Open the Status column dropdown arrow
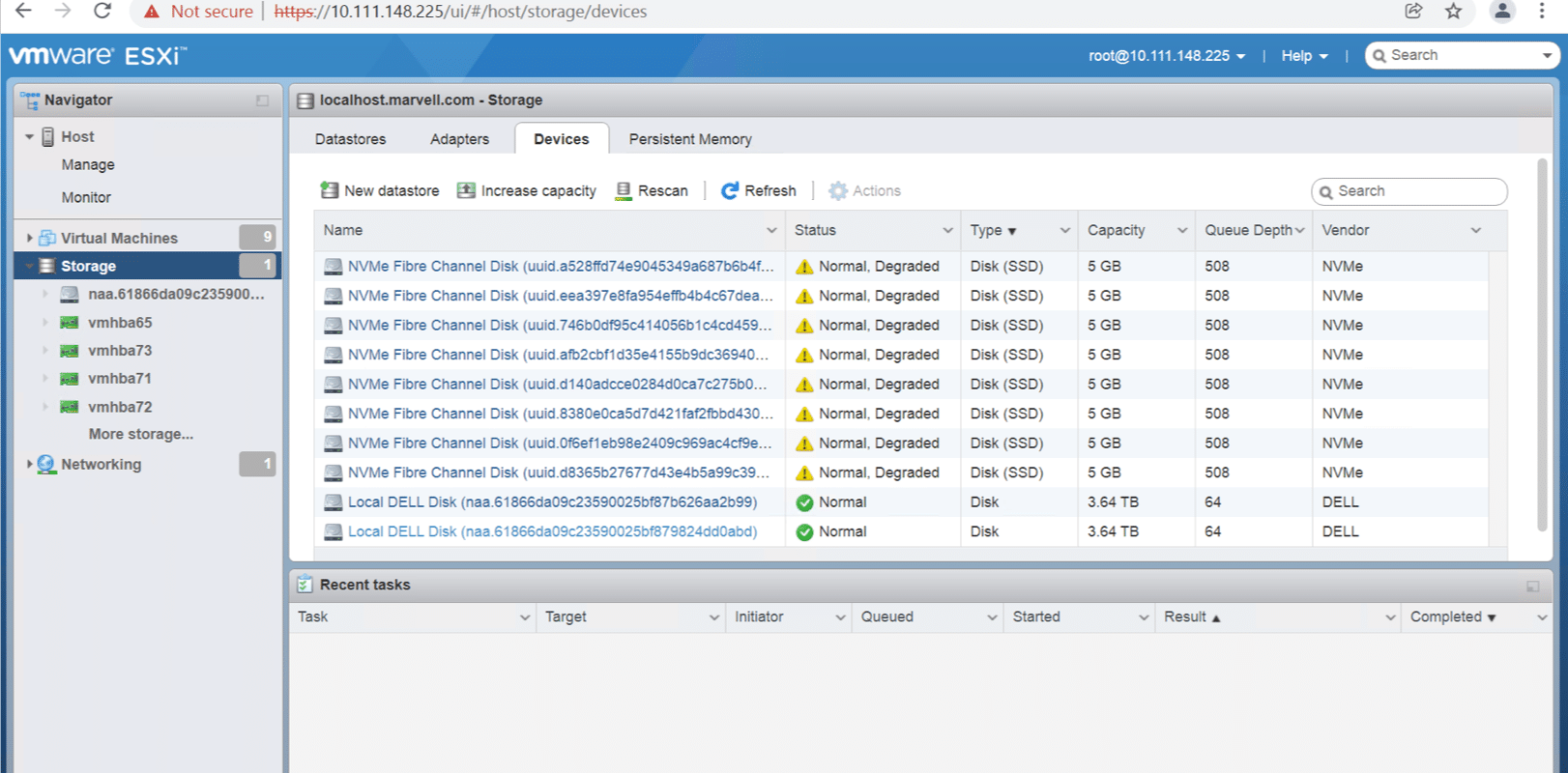This screenshot has width=1568, height=773. (947, 230)
